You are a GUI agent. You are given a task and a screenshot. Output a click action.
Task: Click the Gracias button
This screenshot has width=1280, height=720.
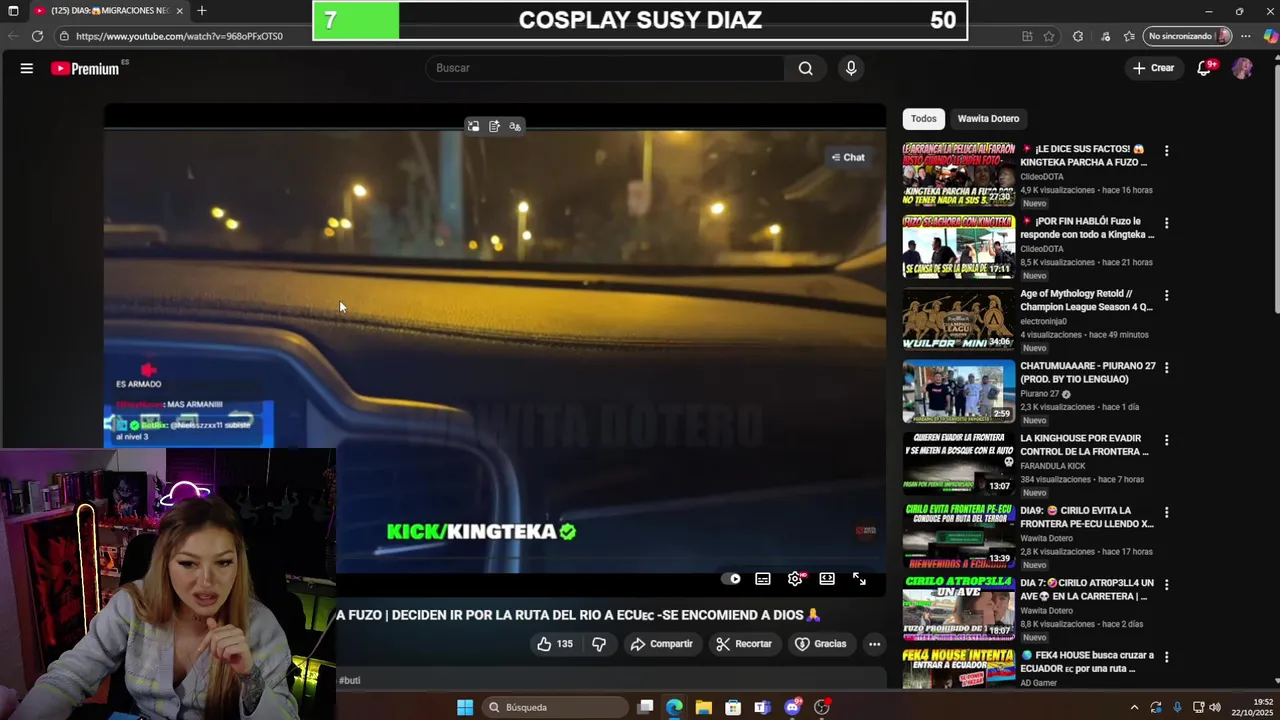click(821, 644)
